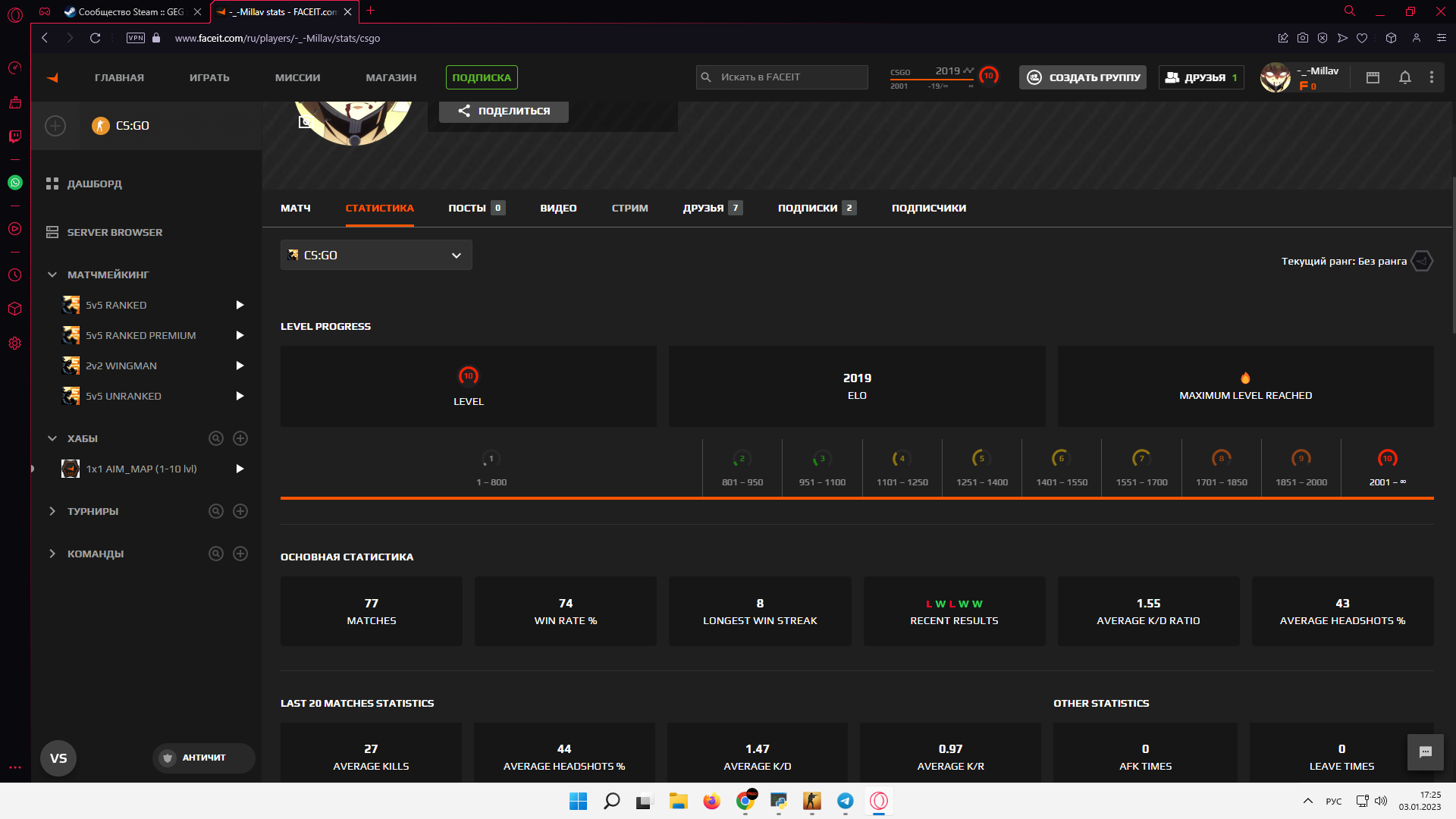The image size is (1456, 819).
Task: Expand 5v5 RANKED arrow
Action: click(240, 305)
